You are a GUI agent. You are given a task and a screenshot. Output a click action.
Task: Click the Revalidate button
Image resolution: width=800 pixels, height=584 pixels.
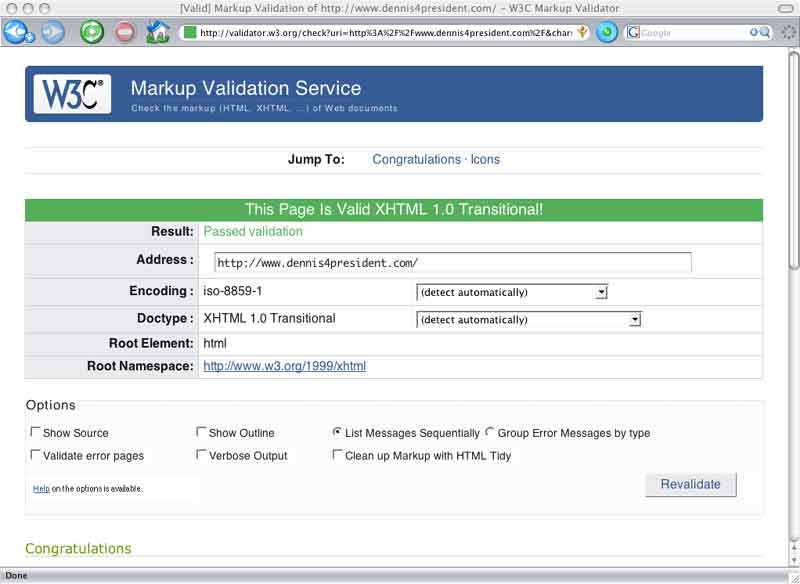coord(691,485)
